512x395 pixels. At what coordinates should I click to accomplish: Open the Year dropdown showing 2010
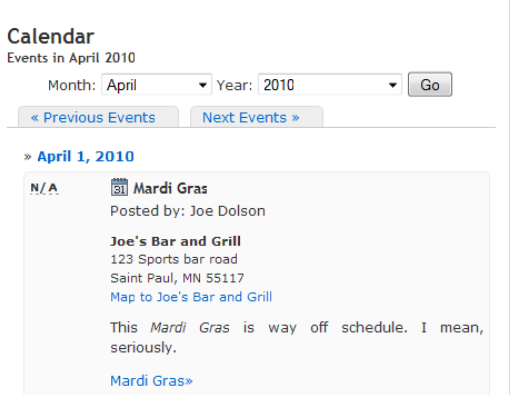(x=330, y=85)
